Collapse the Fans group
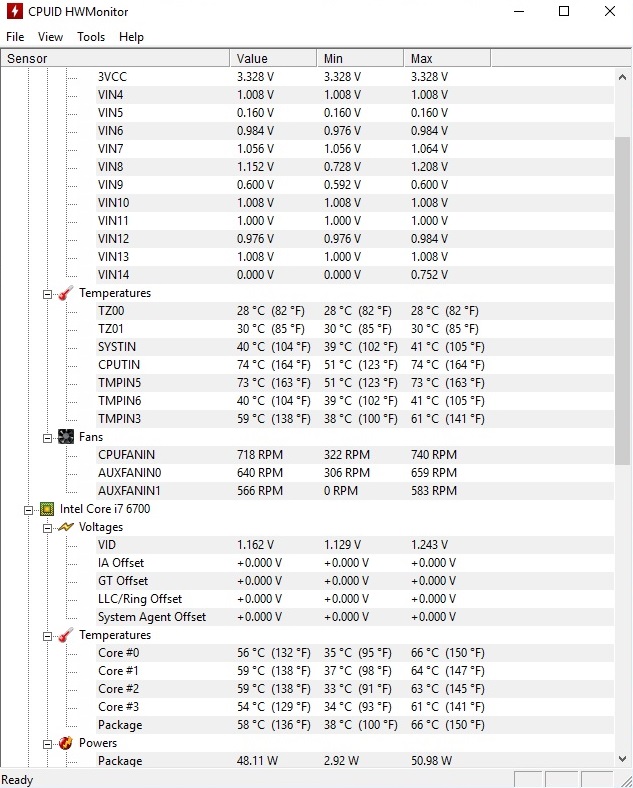 (x=47, y=438)
